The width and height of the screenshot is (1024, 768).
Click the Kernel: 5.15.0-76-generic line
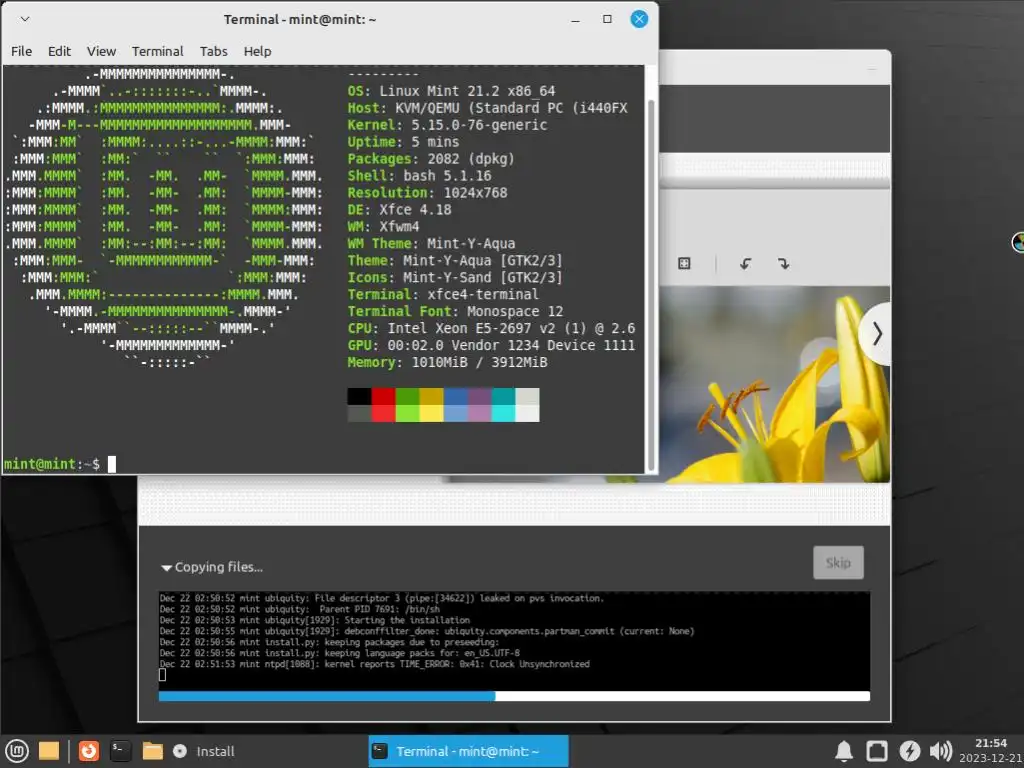[x=447, y=125]
